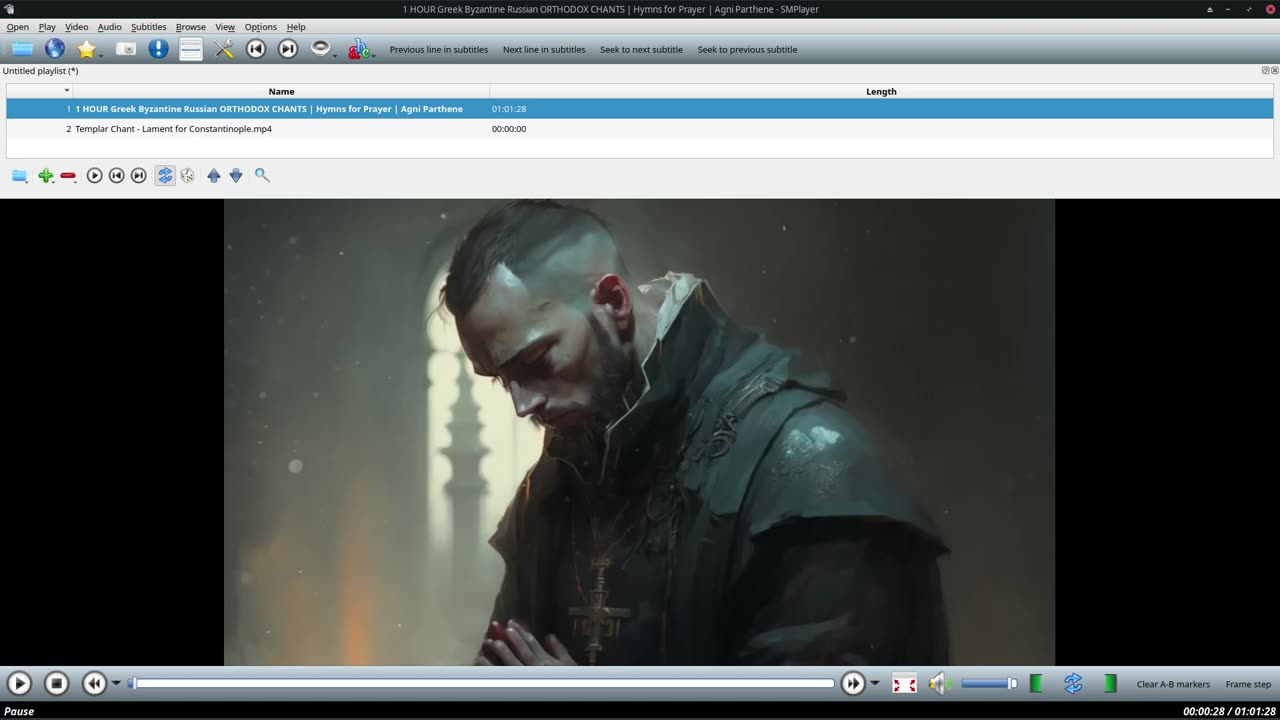Click the subtitle track abc icon

click(x=357, y=49)
